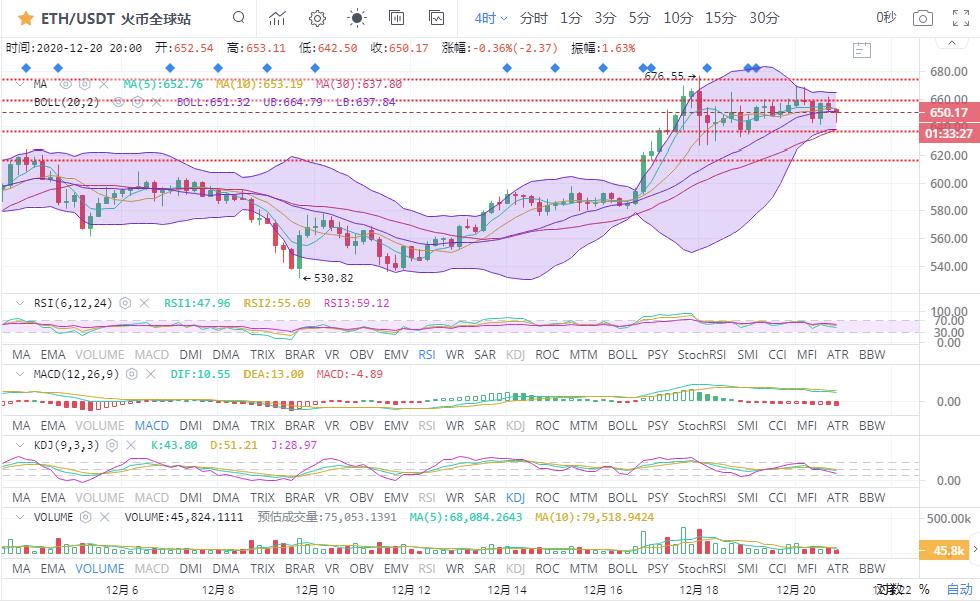Click the 650.17 current price label
Image resolution: width=980 pixels, height=601 pixels.
[949, 112]
